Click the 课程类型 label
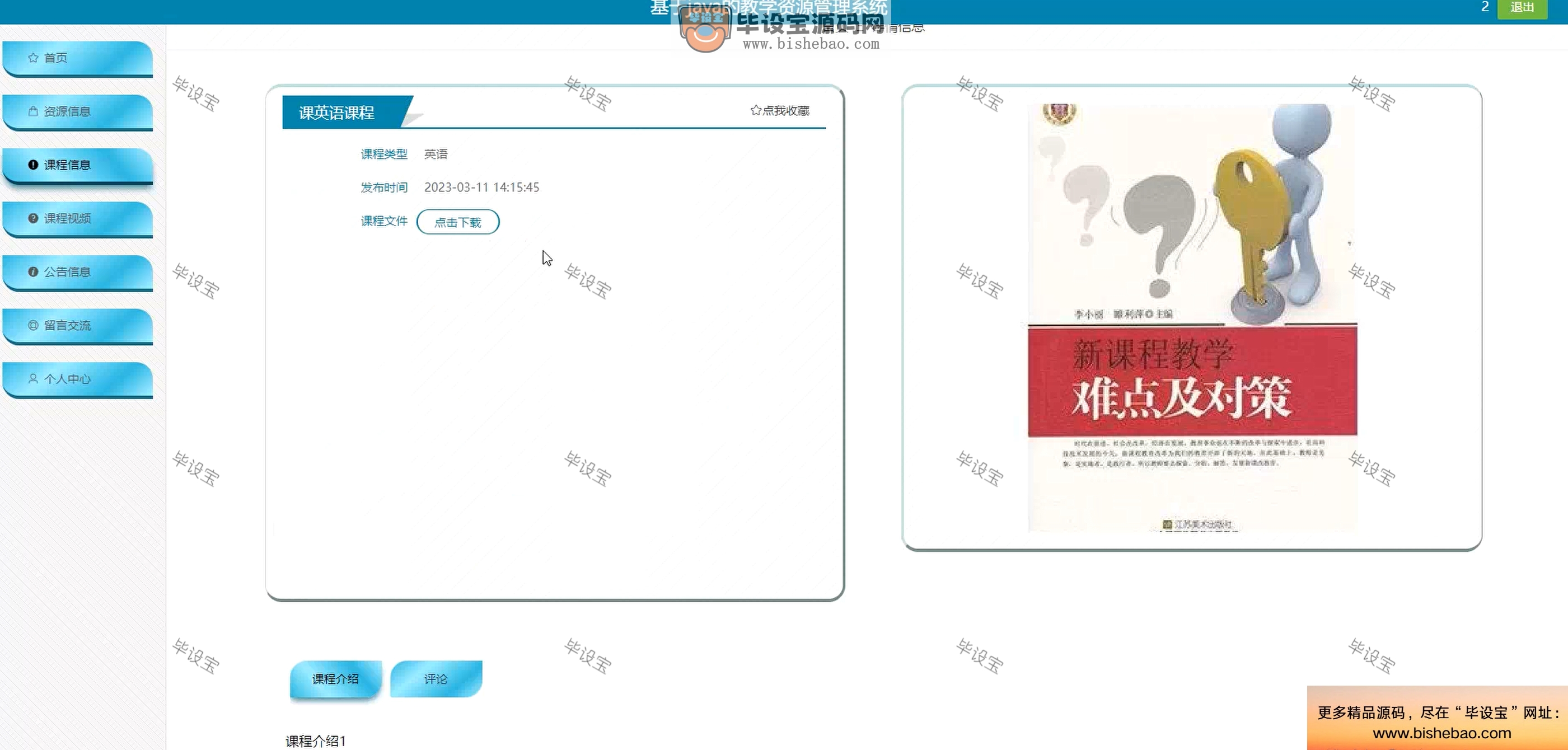The width and height of the screenshot is (1568, 750). [x=383, y=154]
